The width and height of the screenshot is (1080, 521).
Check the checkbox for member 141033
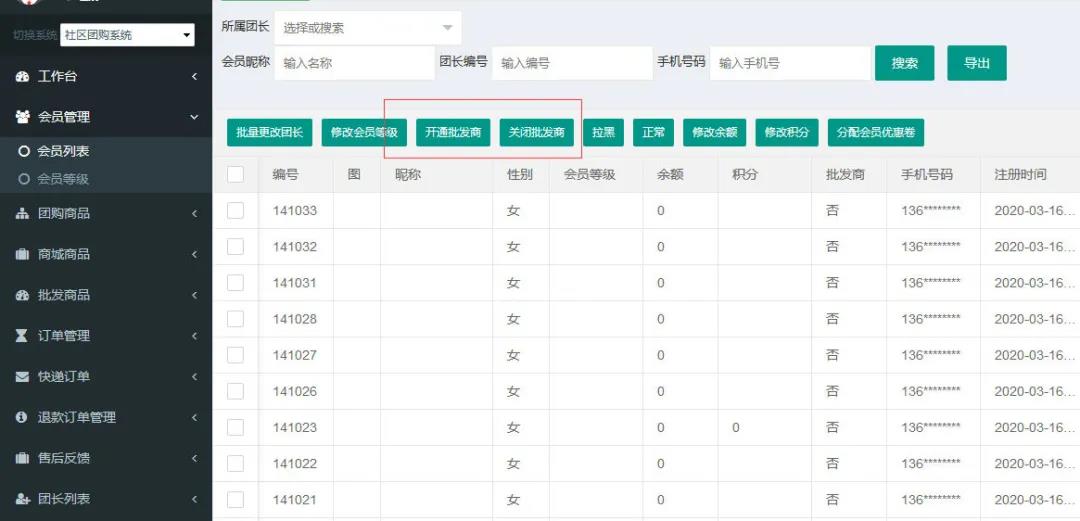coord(236,211)
